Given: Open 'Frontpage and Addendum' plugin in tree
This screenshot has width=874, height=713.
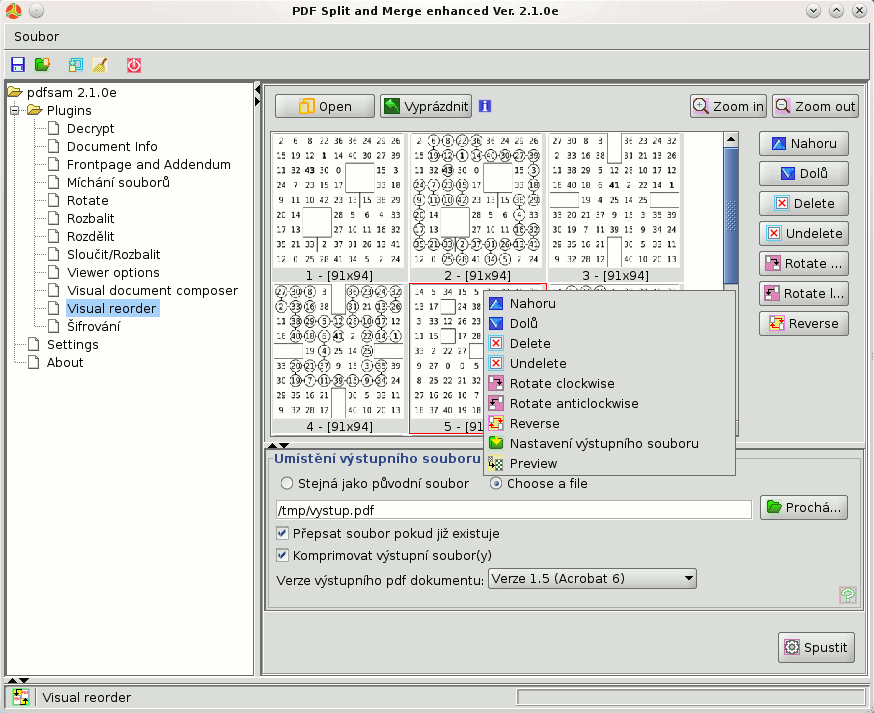Looking at the screenshot, I should [x=149, y=164].
